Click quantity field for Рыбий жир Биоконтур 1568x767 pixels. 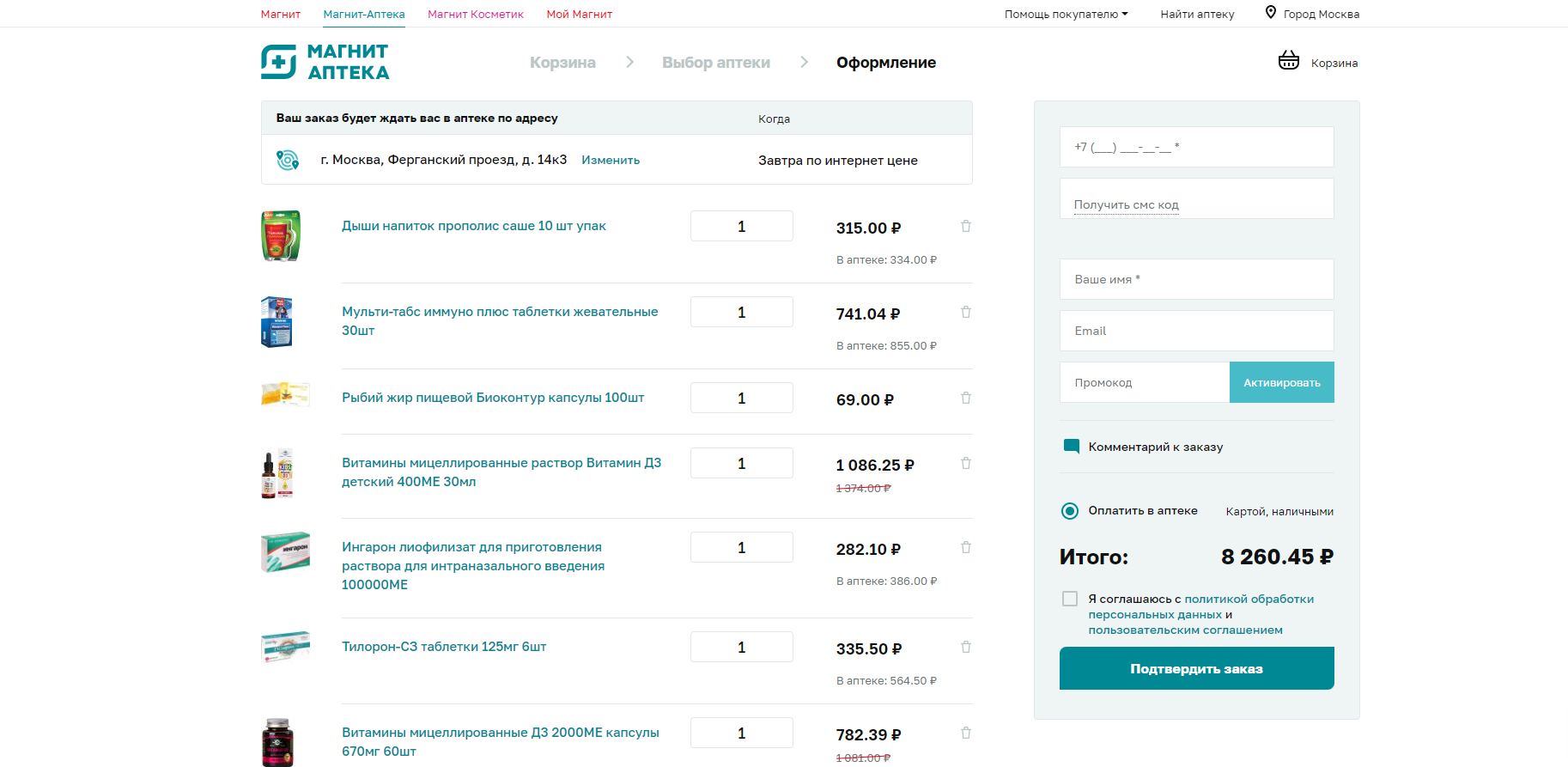coord(741,398)
